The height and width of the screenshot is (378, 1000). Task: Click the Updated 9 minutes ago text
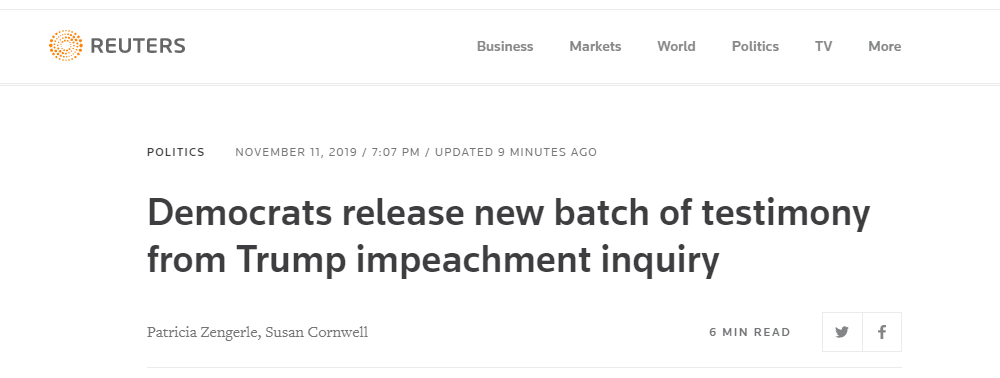[516, 152]
